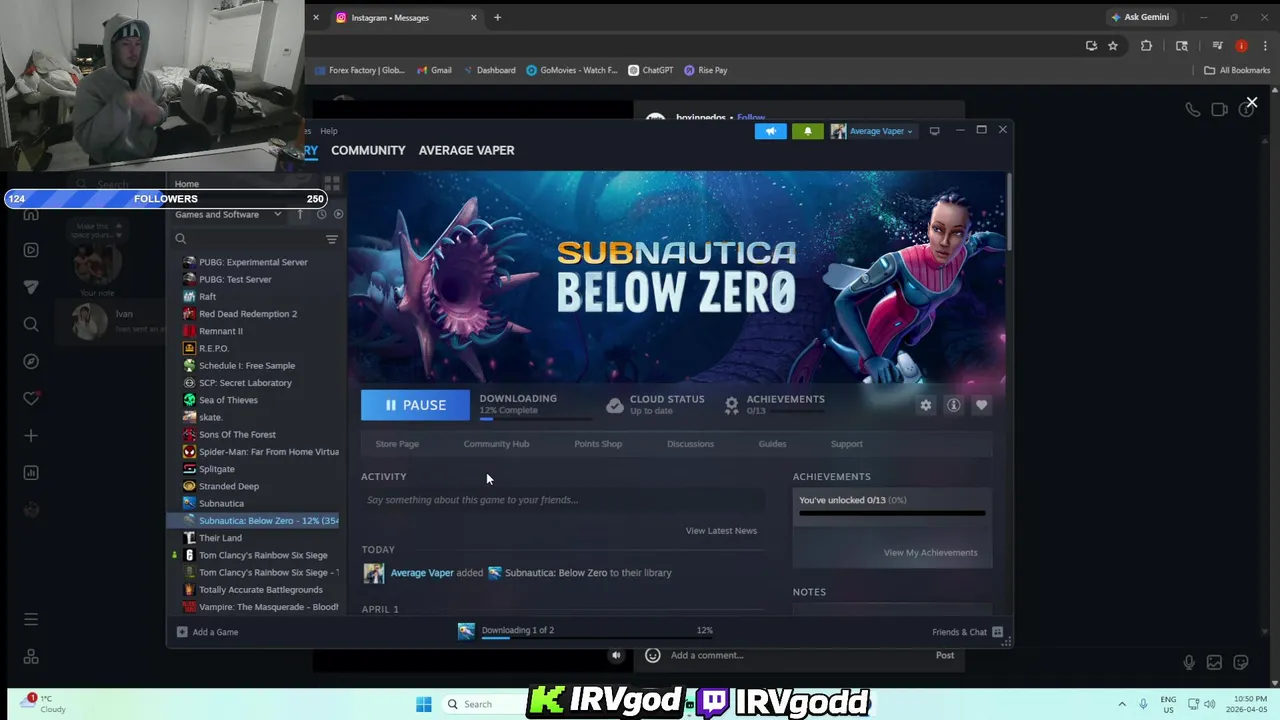Toggle recent activity sort clock icon
This screenshot has height=720, width=1280.
321,214
